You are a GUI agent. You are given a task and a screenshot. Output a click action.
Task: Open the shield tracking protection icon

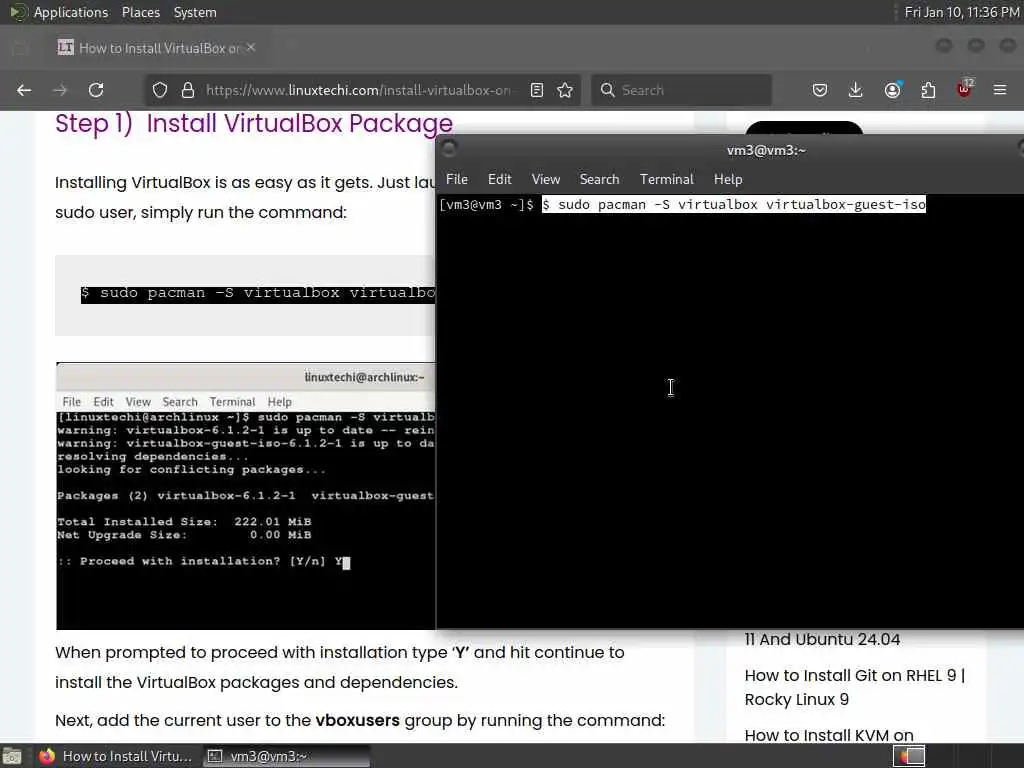click(160, 90)
